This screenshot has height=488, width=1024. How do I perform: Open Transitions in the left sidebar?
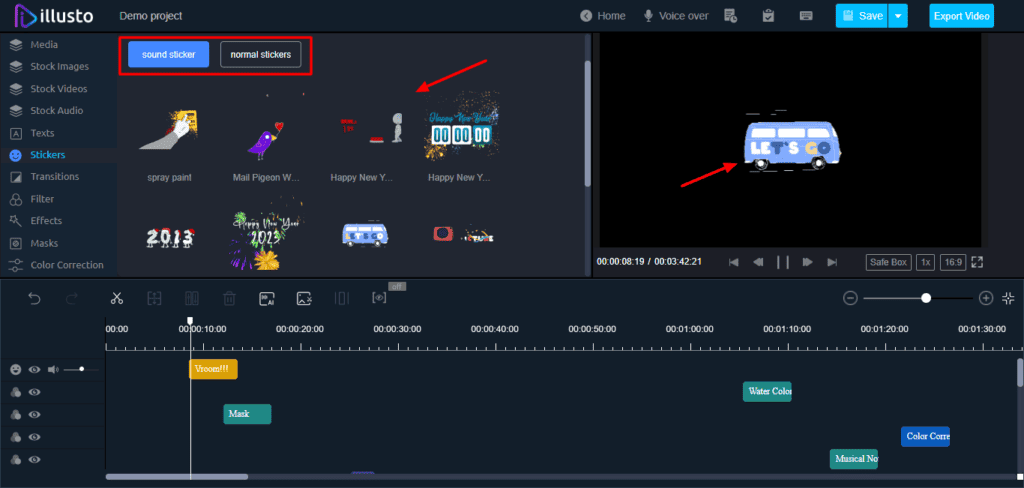[54, 177]
